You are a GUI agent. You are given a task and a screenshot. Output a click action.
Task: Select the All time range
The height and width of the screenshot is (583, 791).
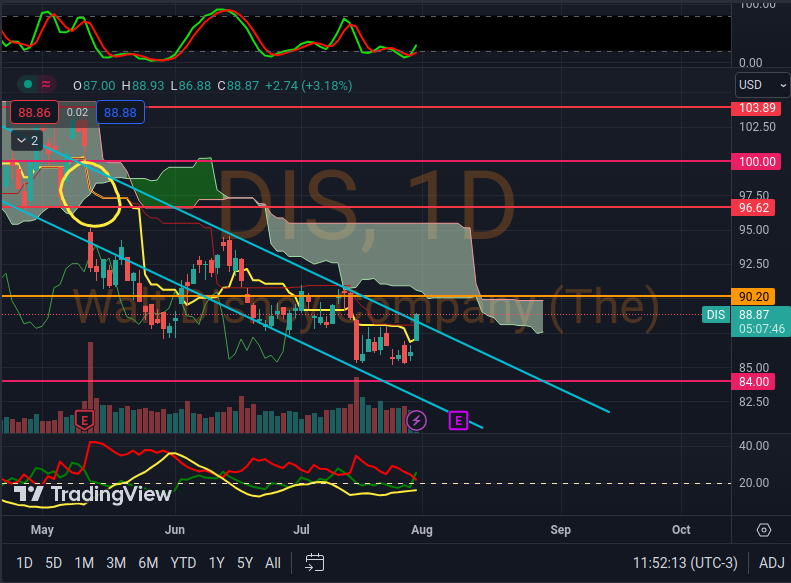coord(272,562)
